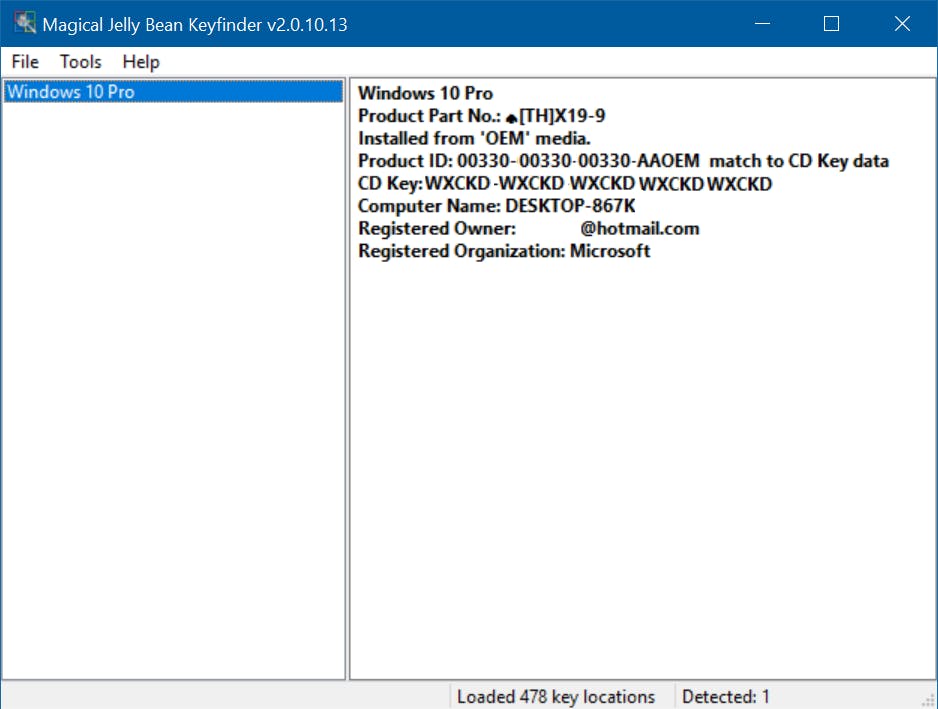Open the Help menu
Screen dimensions: 938x709
[141, 62]
